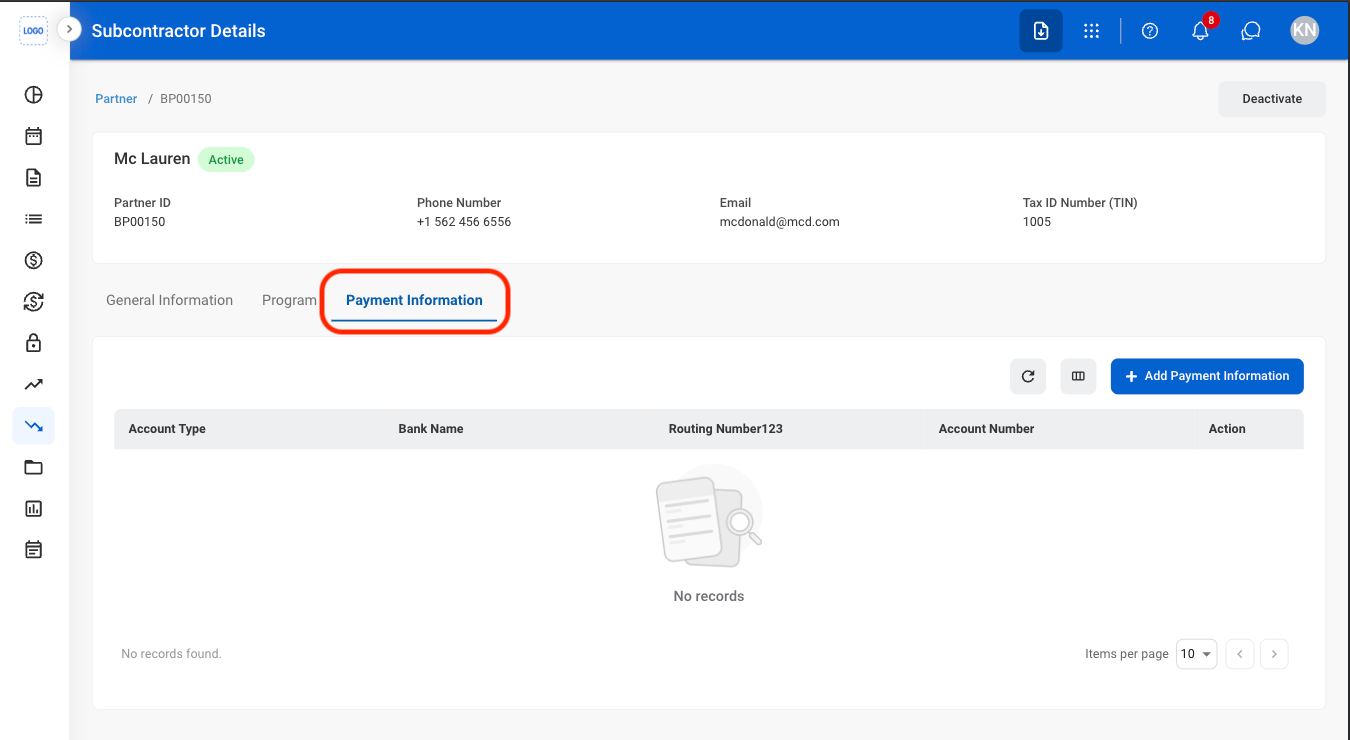Viewport: 1350px width, 740px height.
Task: Open the padlock icon in sidebar
Action: (x=34, y=343)
